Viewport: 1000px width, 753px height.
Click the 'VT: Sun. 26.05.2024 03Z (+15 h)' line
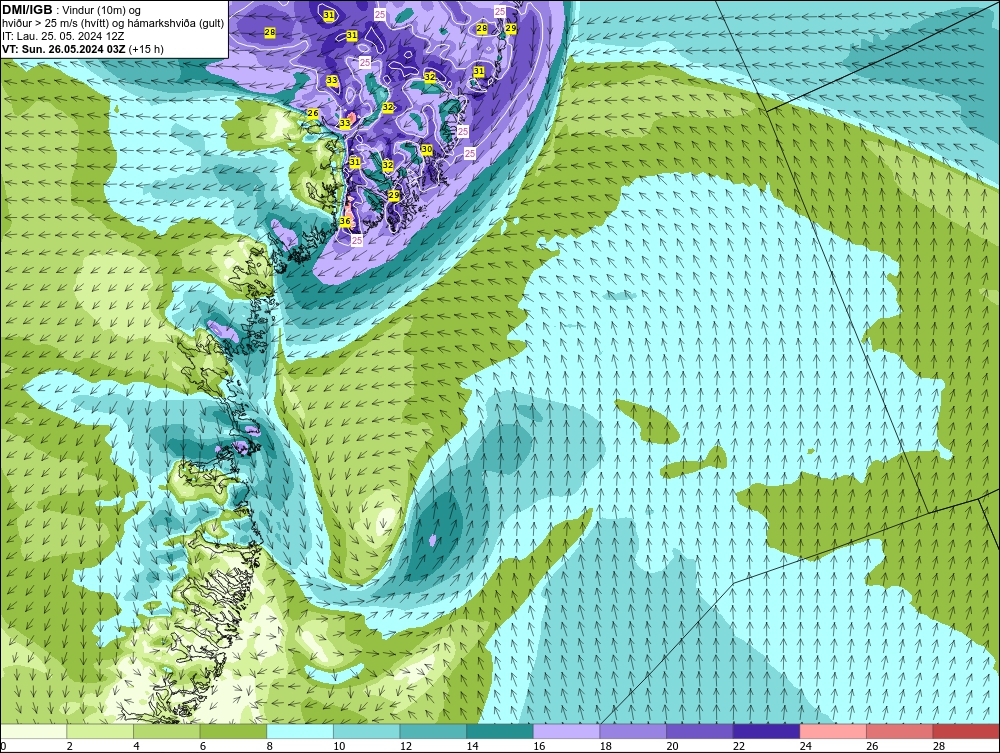tap(83, 49)
